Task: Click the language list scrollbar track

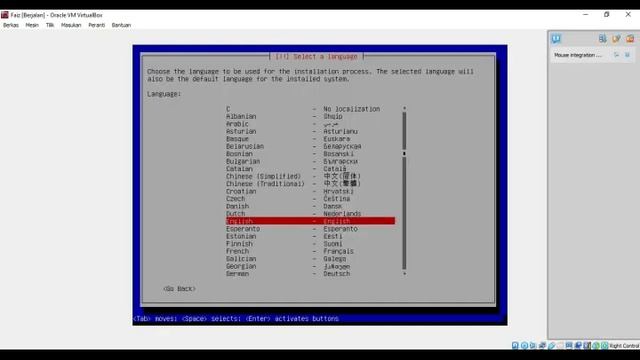Action: [x=404, y=191]
